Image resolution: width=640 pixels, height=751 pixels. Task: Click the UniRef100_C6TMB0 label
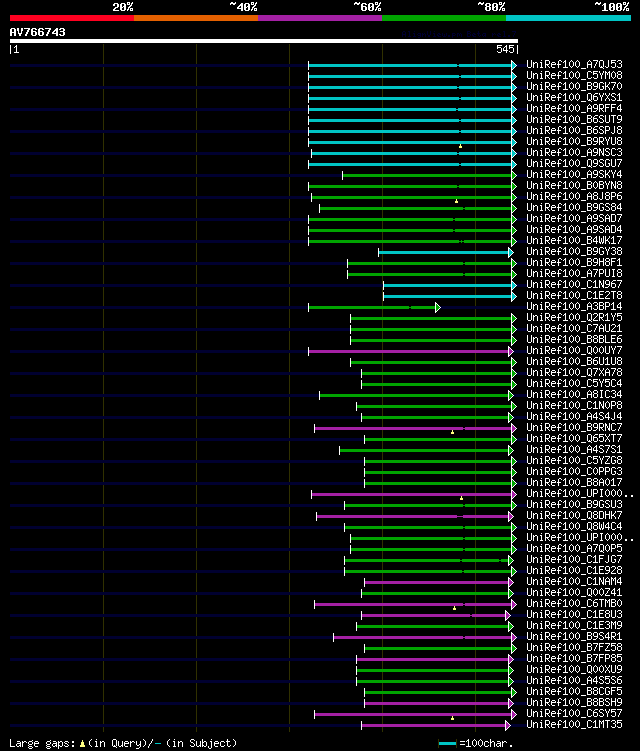(574, 604)
